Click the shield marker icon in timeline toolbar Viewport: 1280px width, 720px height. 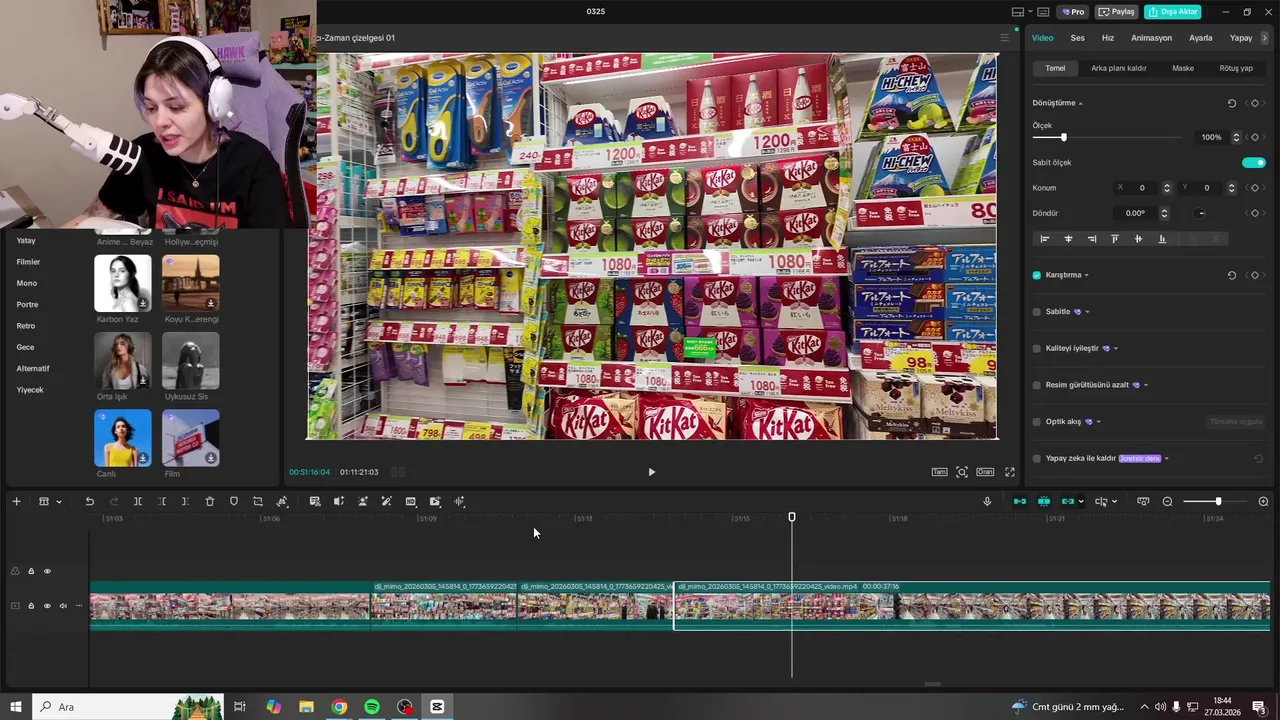pyautogui.click(x=234, y=501)
